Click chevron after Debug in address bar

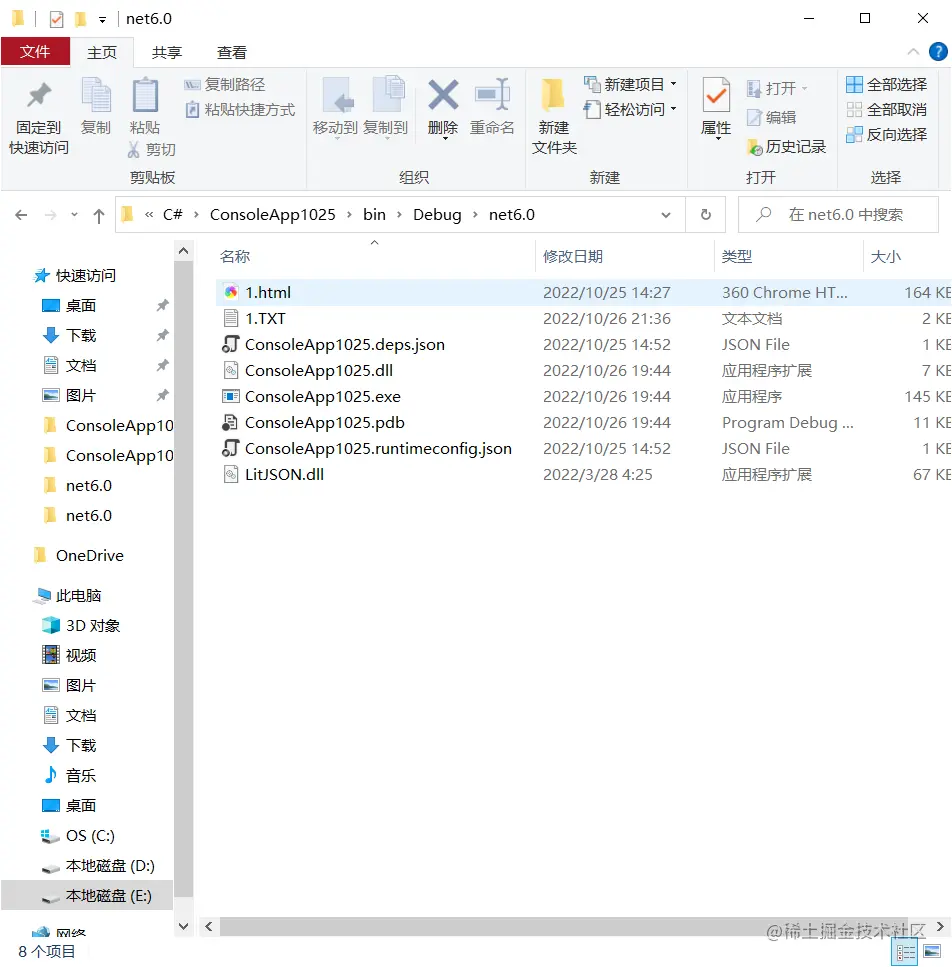(475, 215)
